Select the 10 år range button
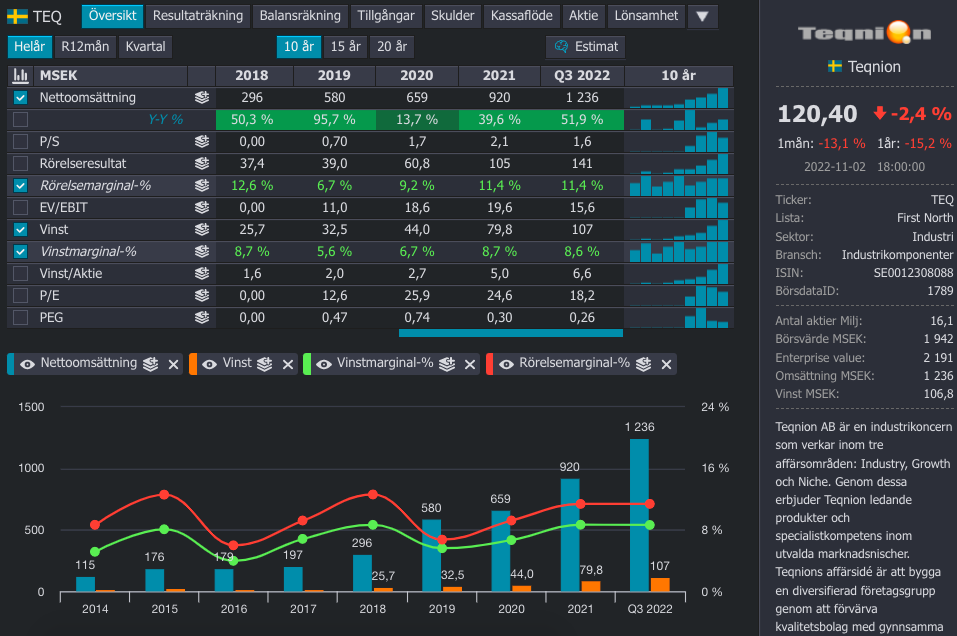The height and width of the screenshot is (636, 957). (299, 46)
